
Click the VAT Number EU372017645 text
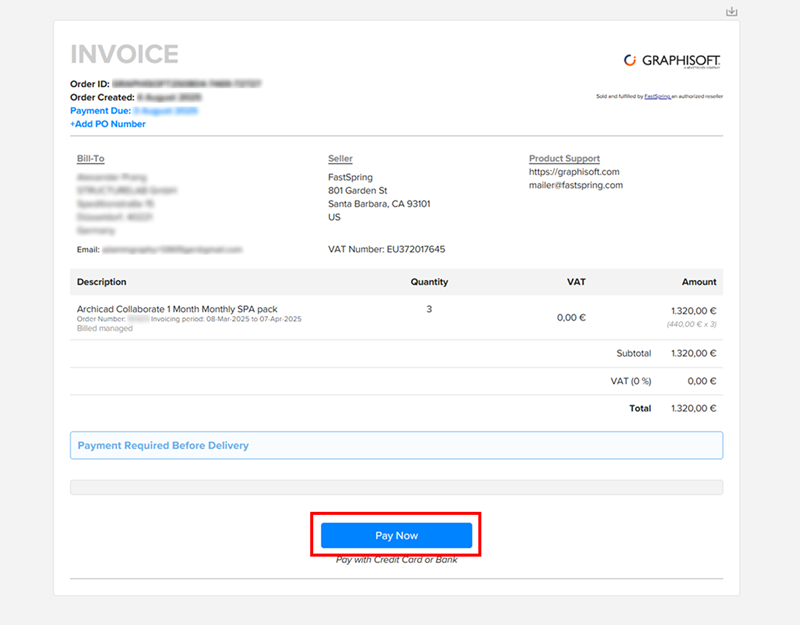[x=386, y=249]
